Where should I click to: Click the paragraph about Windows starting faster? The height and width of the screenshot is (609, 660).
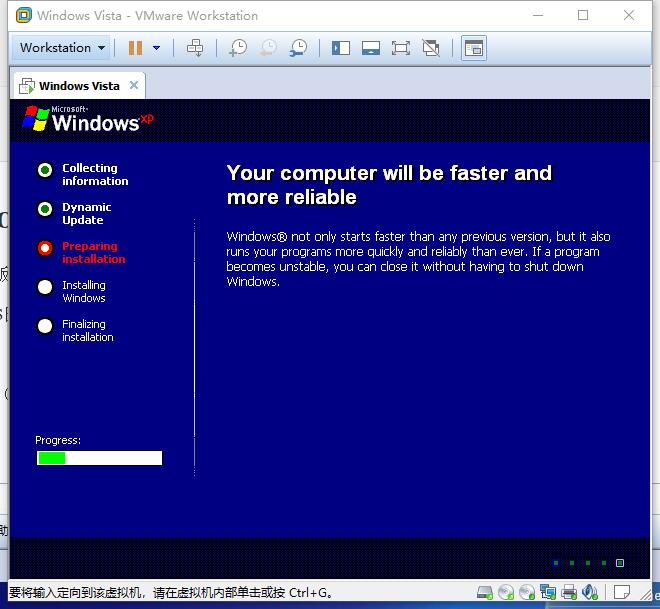[418, 259]
